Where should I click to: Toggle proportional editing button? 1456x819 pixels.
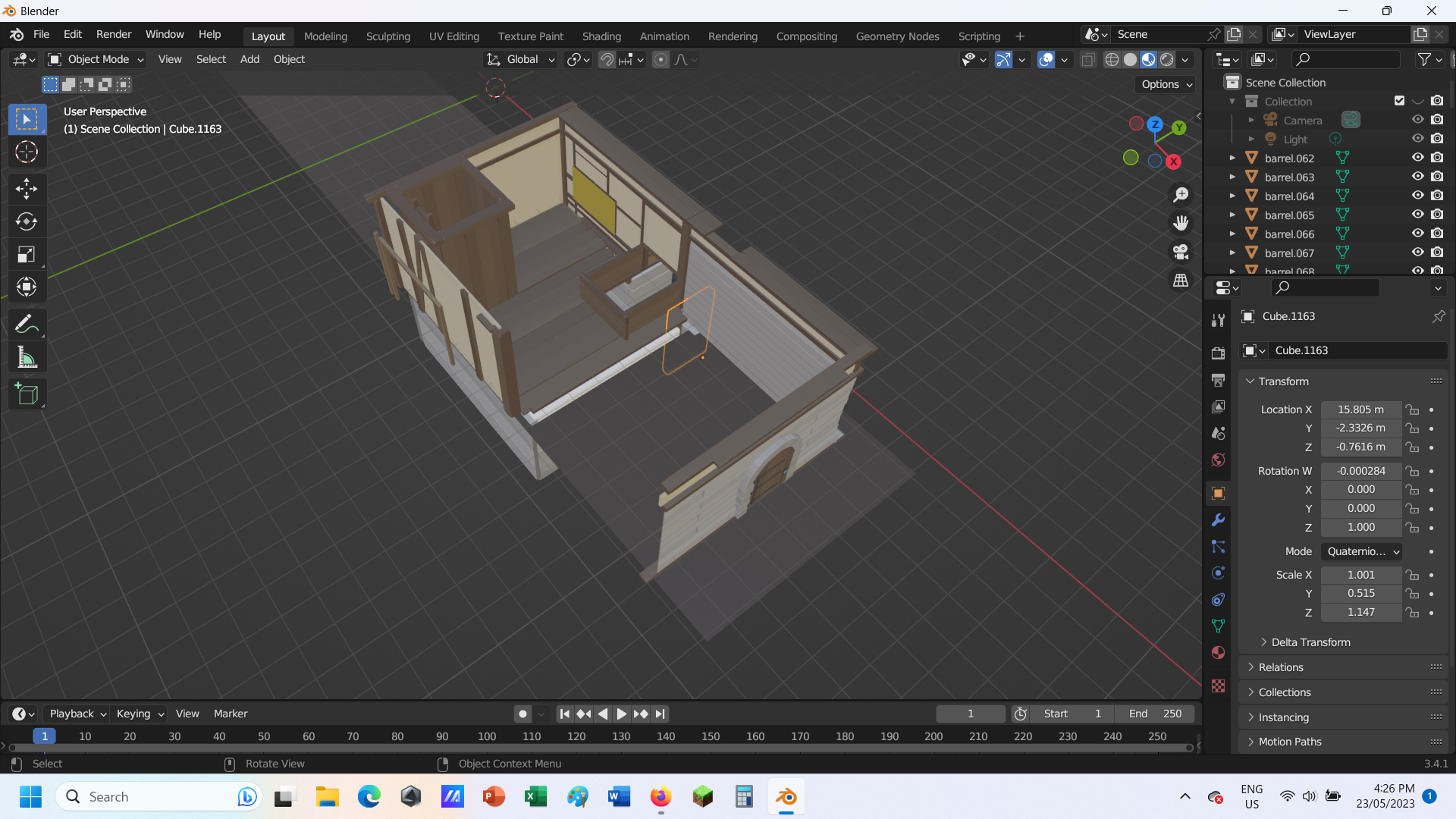tap(661, 59)
